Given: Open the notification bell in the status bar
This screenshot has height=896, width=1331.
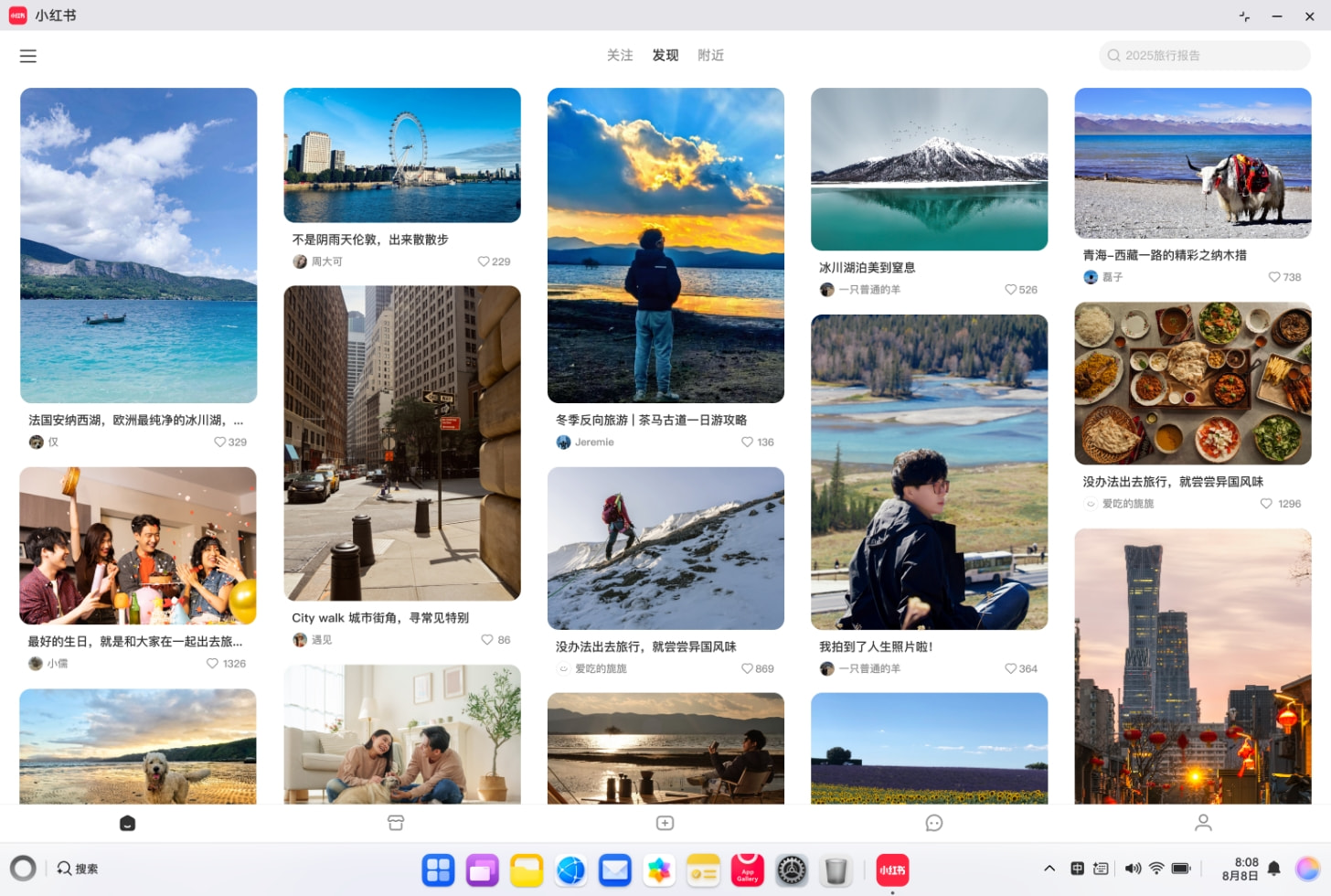Looking at the screenshot, I should tap(1272, 869).
